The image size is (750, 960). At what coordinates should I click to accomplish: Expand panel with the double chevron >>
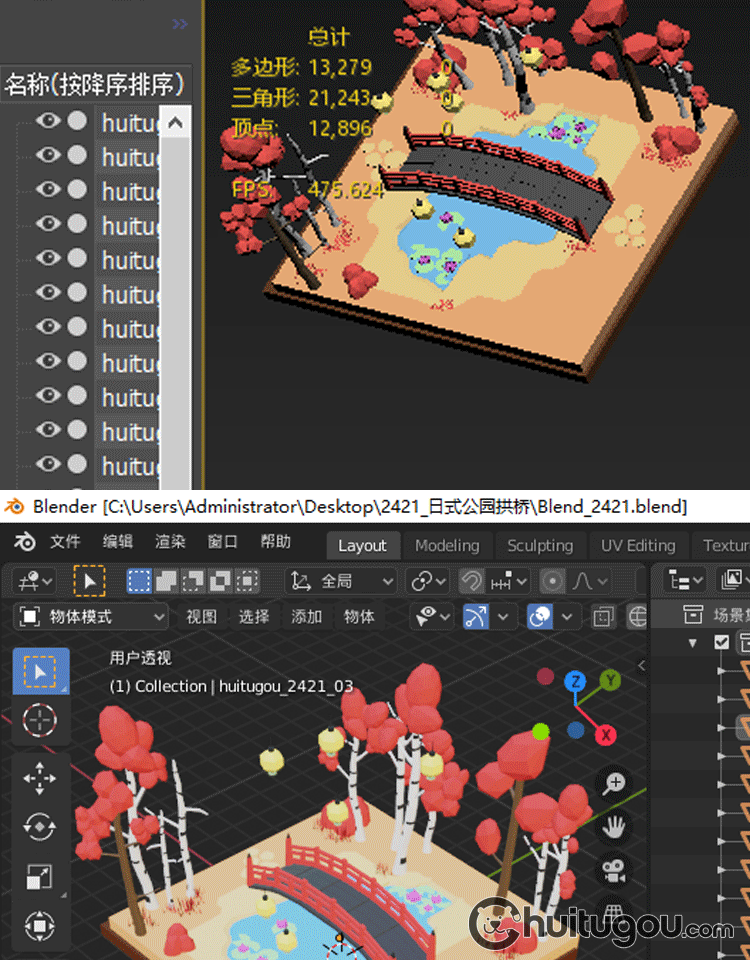pos(180,24)
